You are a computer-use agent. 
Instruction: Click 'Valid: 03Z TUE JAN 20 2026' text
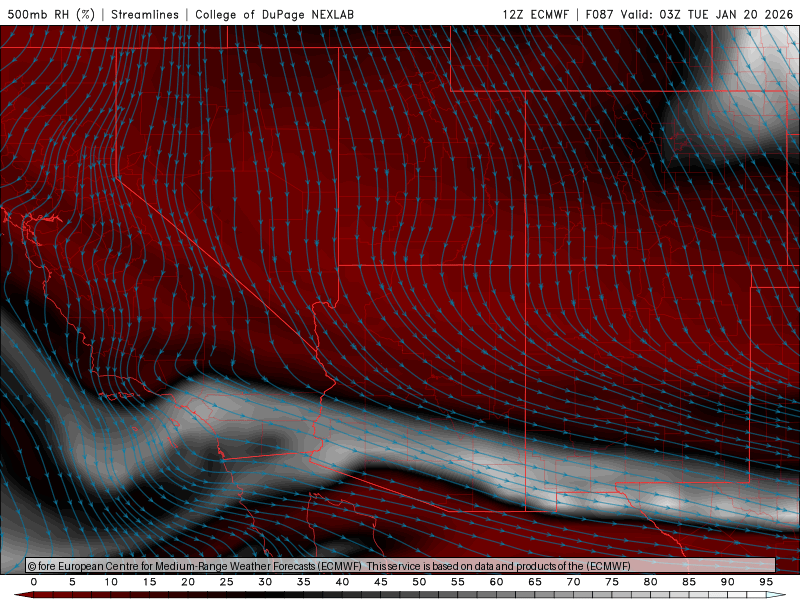point(707,14)
